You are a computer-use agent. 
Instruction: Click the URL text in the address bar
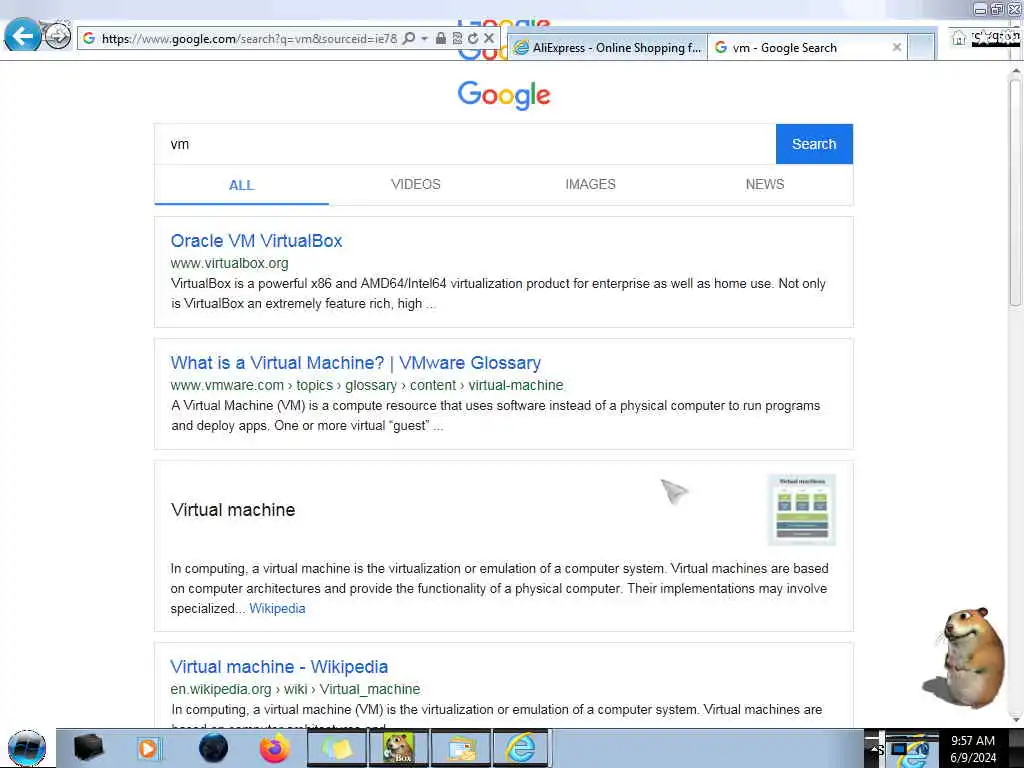click(x=249, y=39)
